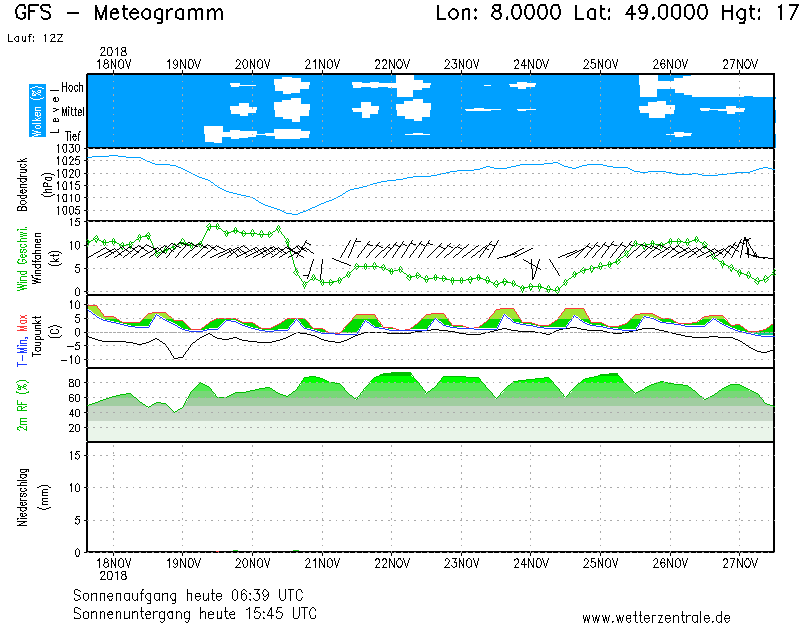Image resolution: width=800 pixels, height=625 pixels.
Task: Click the green 2m RF (%) label
Action: point(22,405)
